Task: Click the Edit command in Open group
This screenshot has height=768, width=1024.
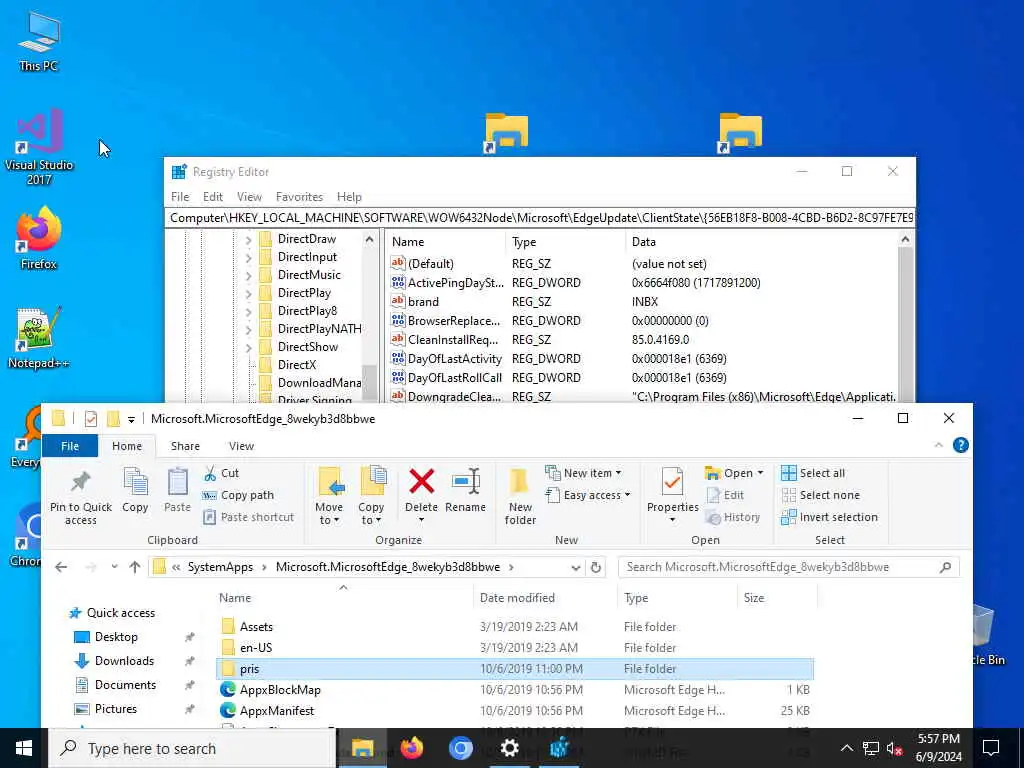Action: click(725, 495)
